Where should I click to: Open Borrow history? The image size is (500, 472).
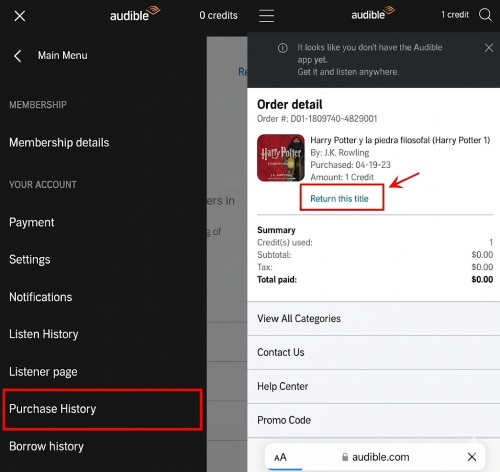46,446
